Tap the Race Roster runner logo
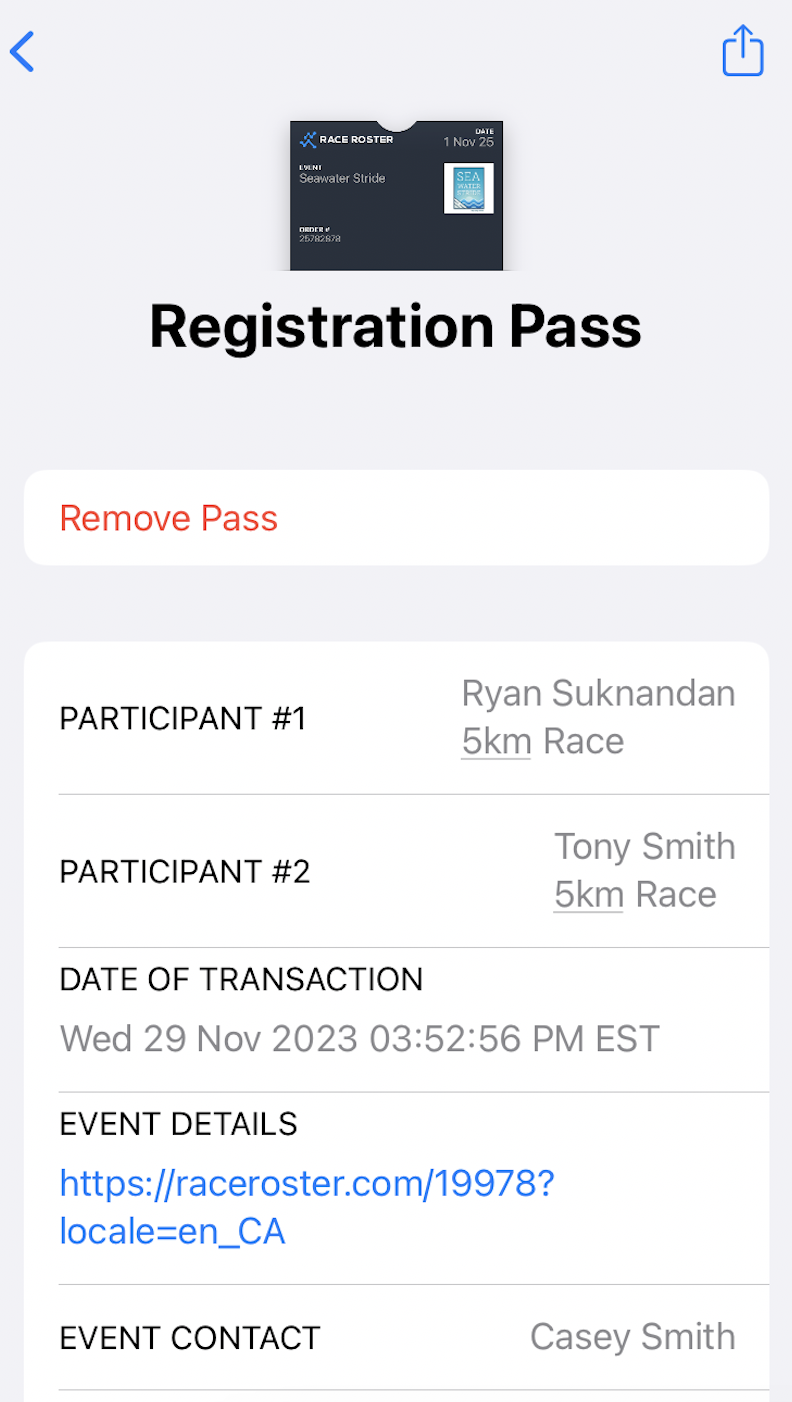This screenshot has width=792, height=1402. coord(308,140)
